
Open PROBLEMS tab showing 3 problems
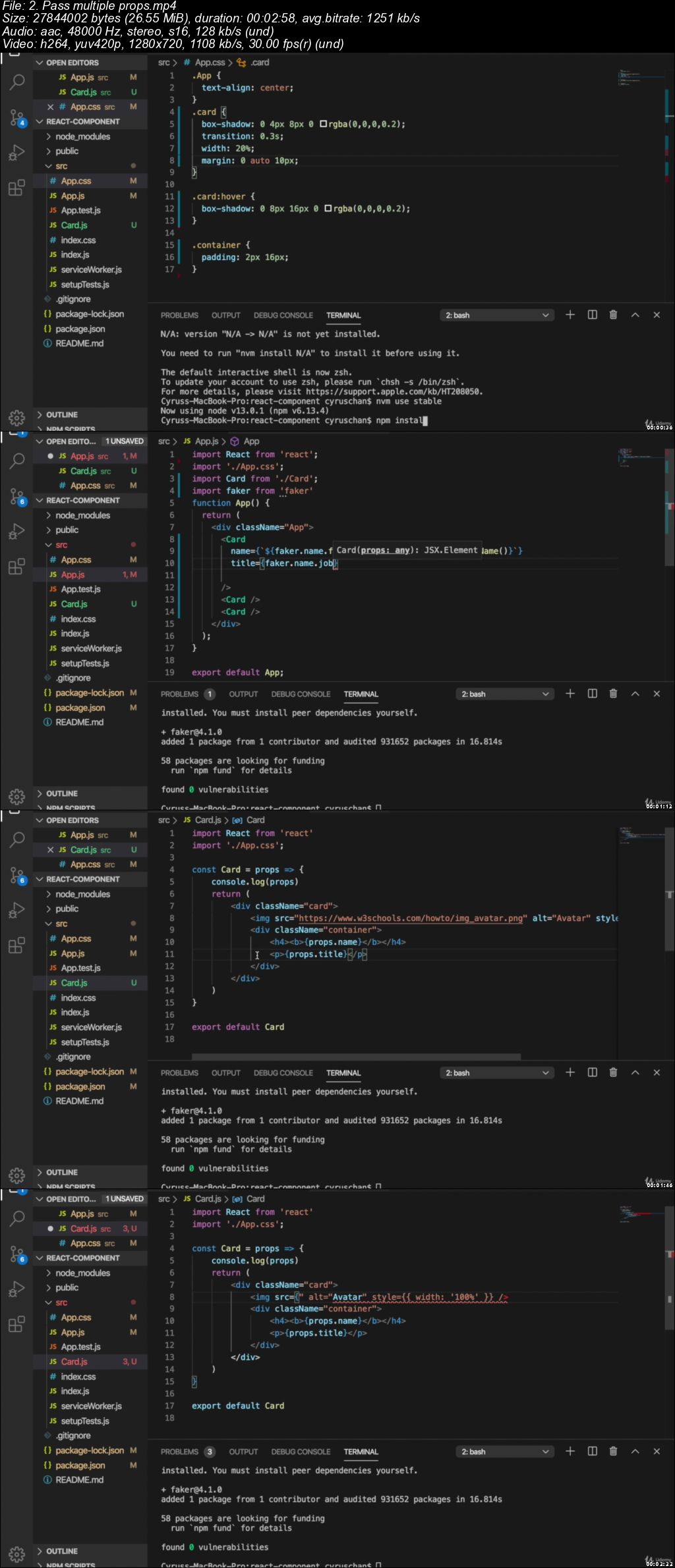[187, 1452]
